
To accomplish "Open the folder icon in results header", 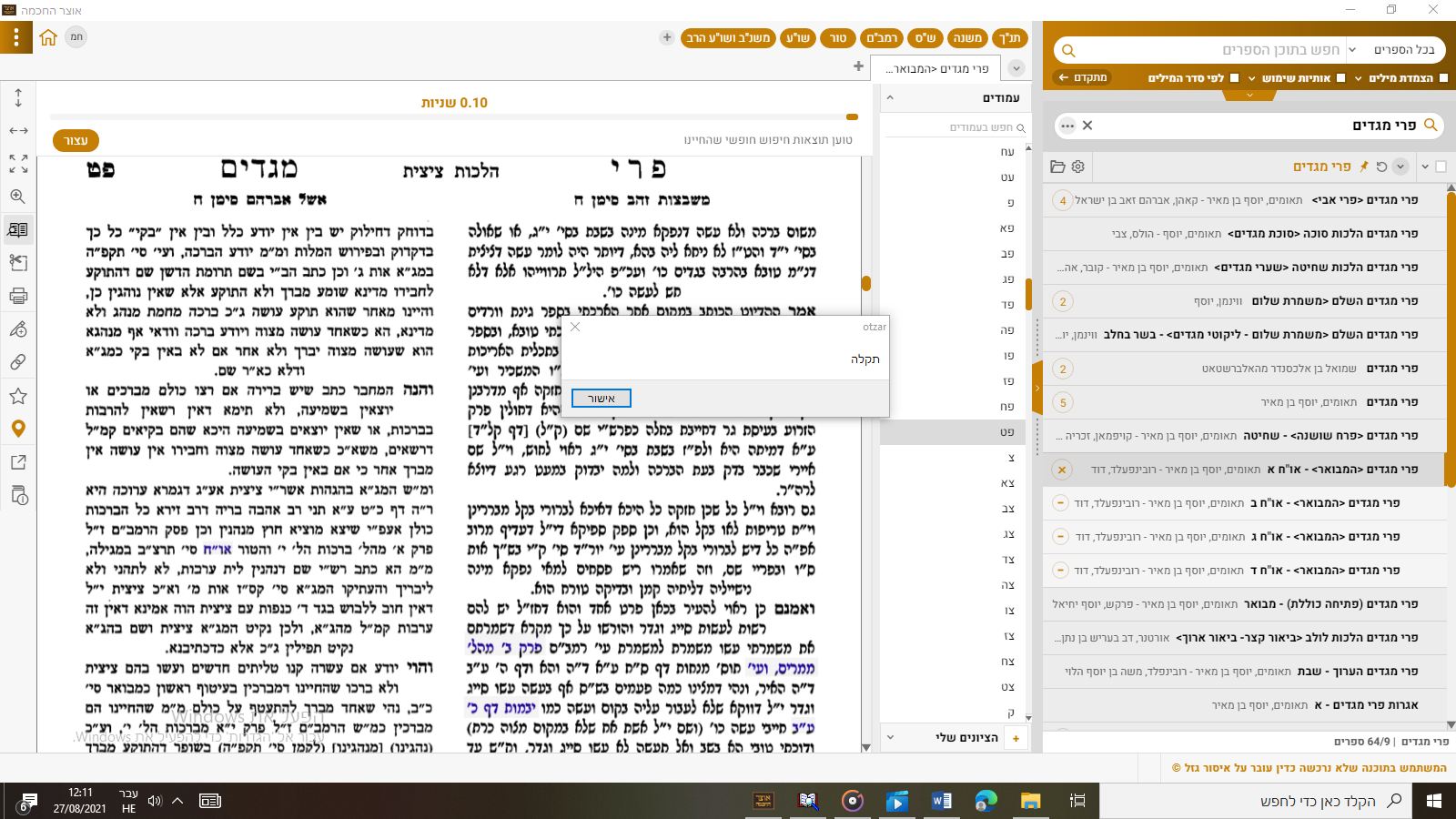I will [x=1057, y=167].
